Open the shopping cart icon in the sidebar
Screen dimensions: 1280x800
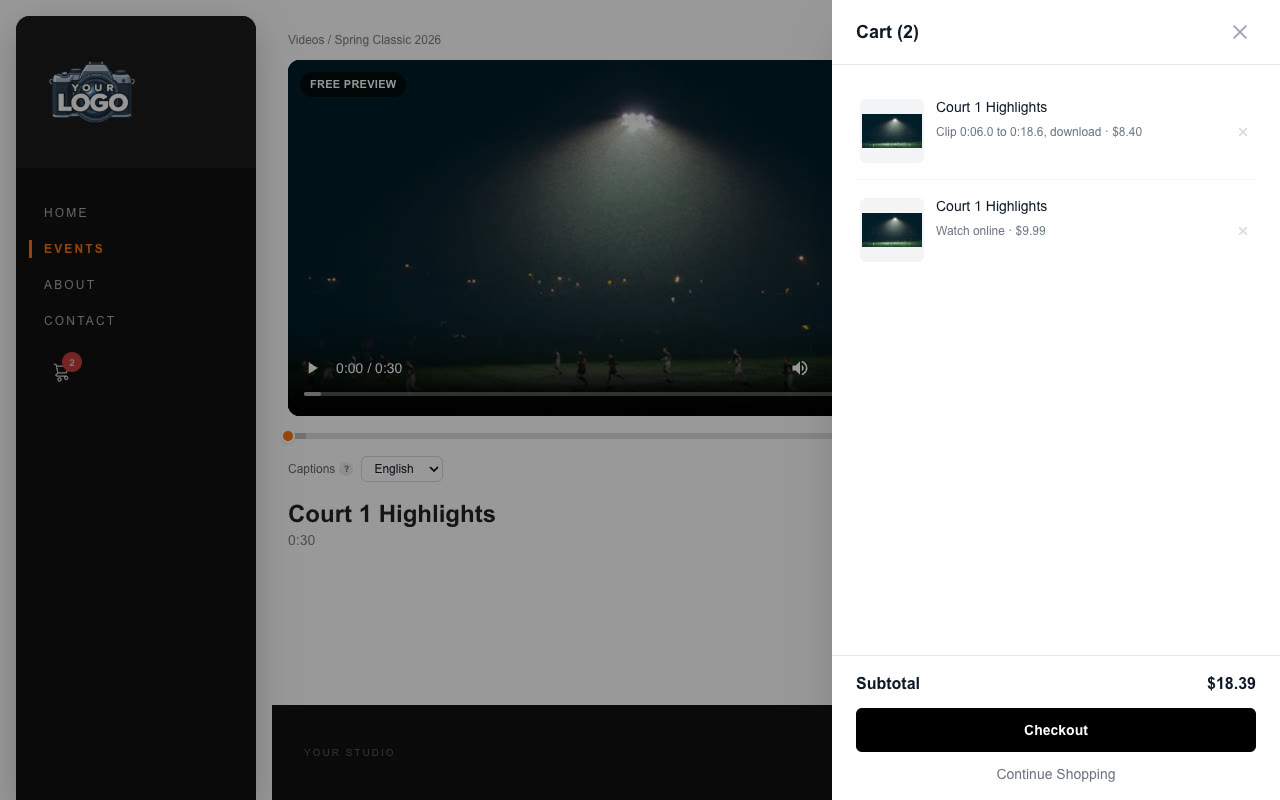pos(62,372)
